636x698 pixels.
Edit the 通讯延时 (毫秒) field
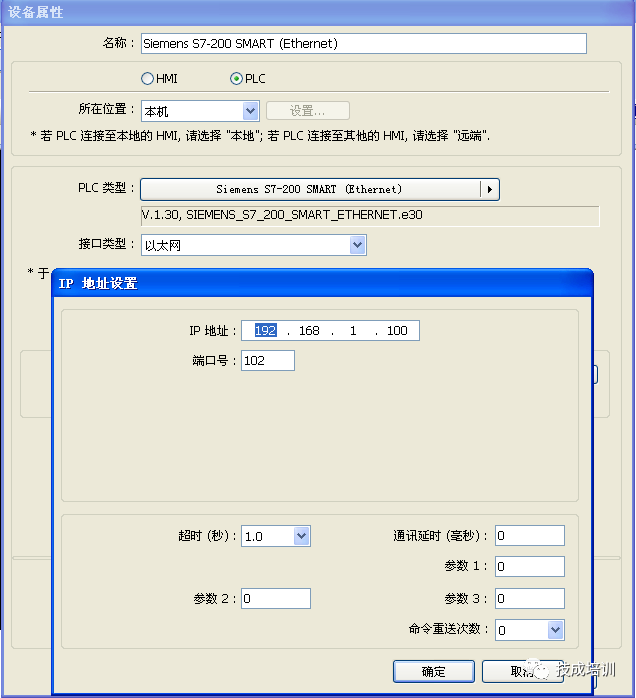tap(530, 536)
